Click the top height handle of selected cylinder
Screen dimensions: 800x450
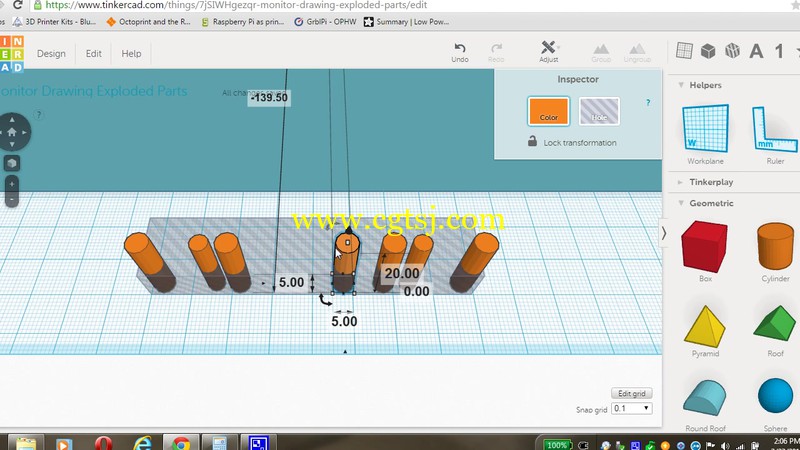348,231
